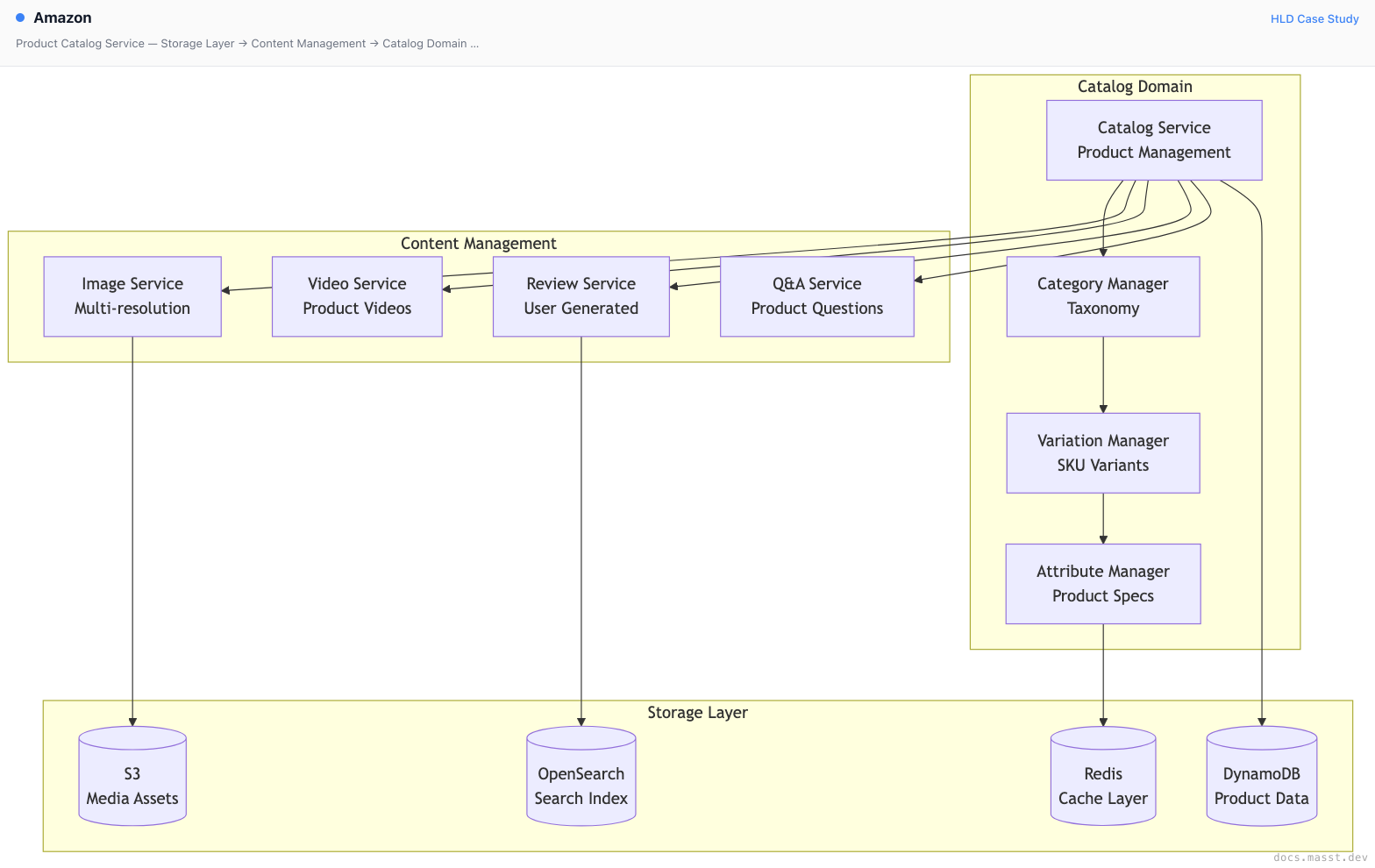Click the Content Management group label

(x=479, y=243)
